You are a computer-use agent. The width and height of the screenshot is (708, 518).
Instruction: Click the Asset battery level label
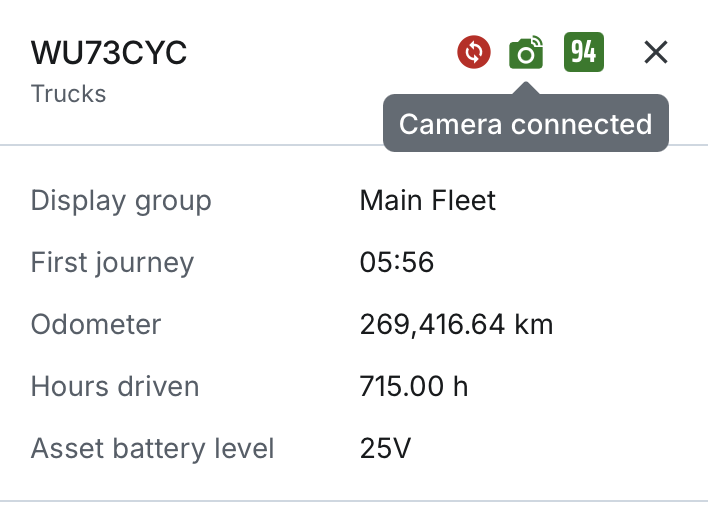tap(152, 448)
